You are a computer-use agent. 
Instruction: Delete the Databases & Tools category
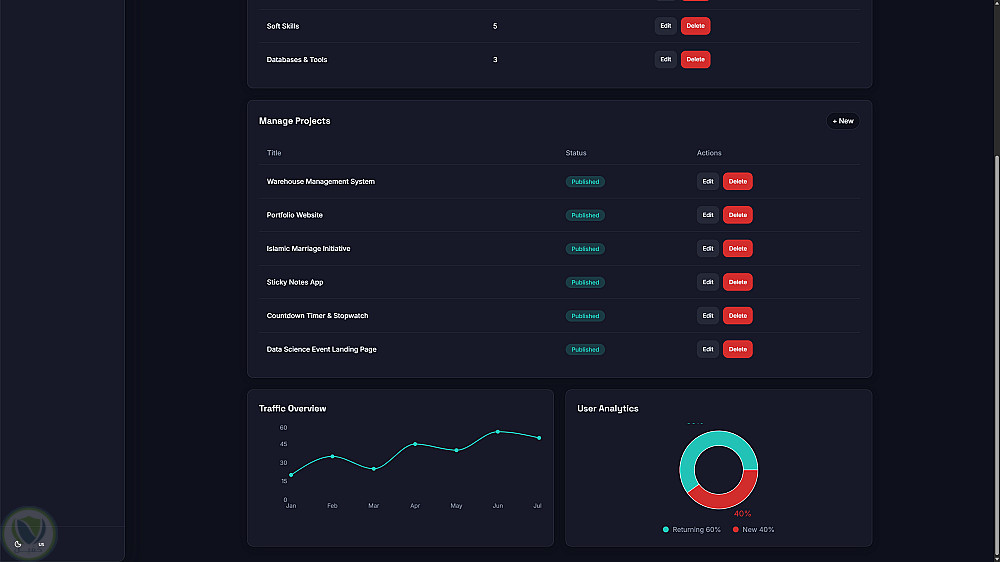point(695,59)
